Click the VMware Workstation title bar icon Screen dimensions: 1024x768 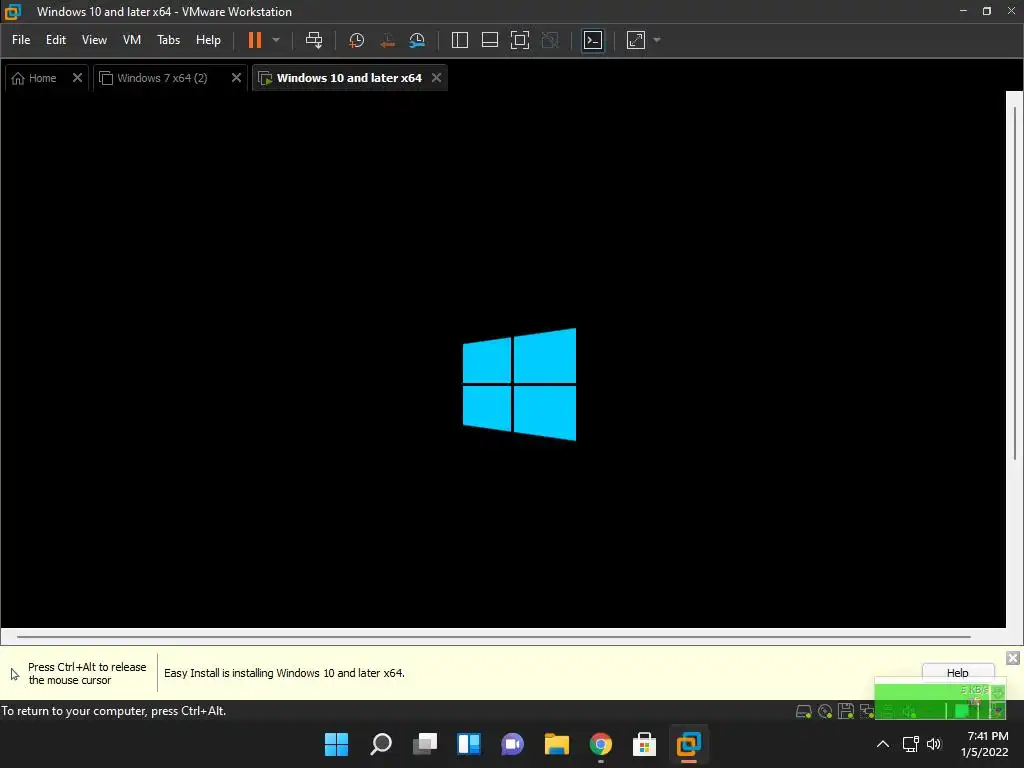coord(12,12)
